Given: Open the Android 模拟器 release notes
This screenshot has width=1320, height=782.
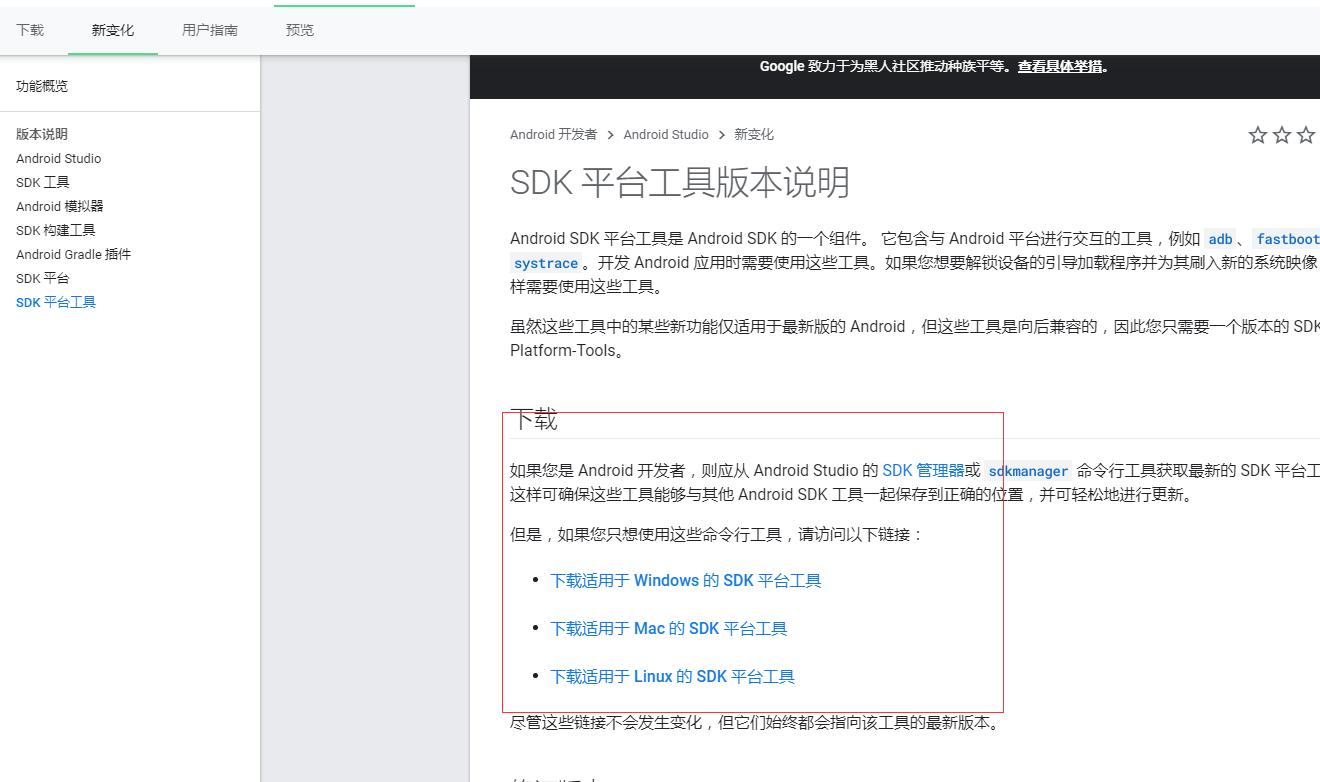Looking at the screenshot, I should click(59, 206).
